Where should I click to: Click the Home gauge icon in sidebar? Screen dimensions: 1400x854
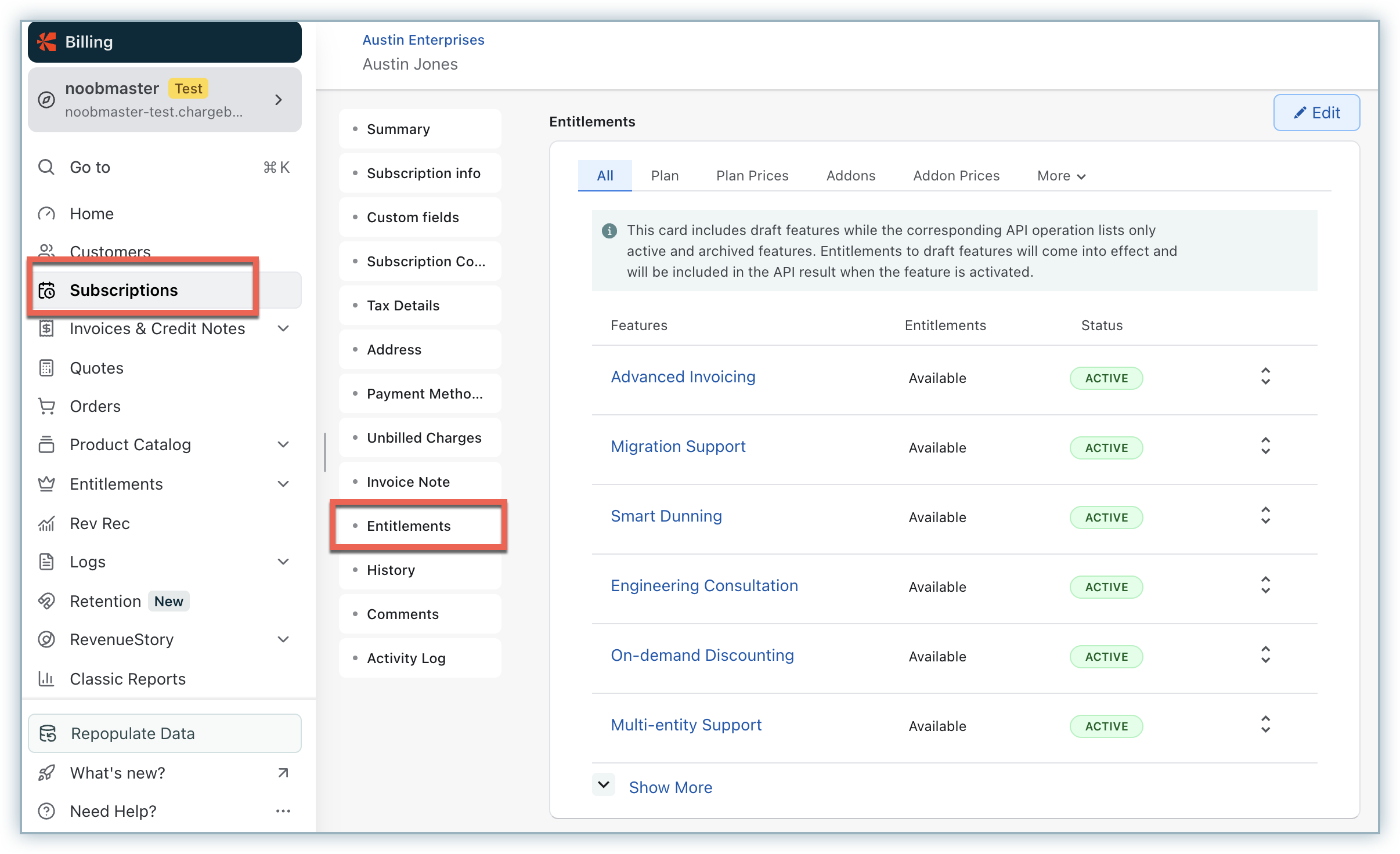click(46, 213)
